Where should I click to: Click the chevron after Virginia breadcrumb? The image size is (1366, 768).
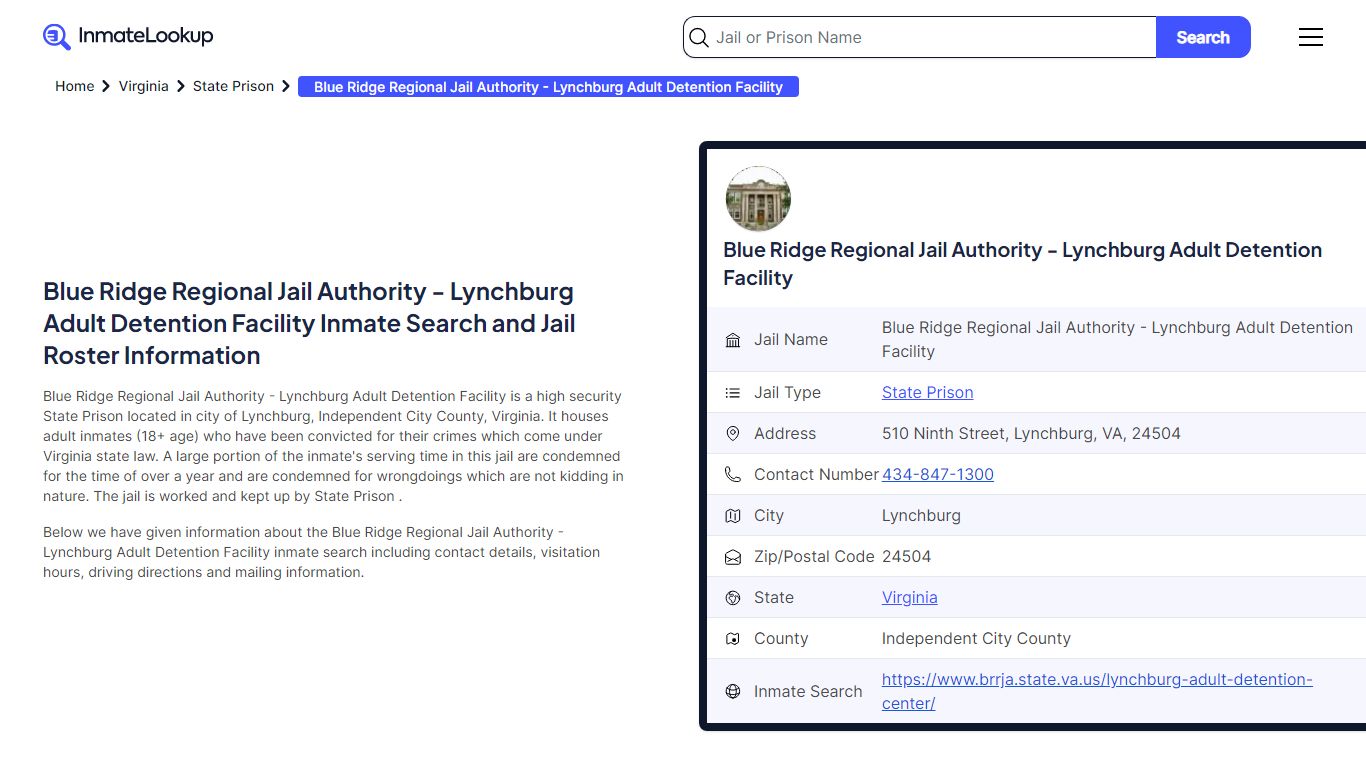pyautogui.click(x=181, y=87)
